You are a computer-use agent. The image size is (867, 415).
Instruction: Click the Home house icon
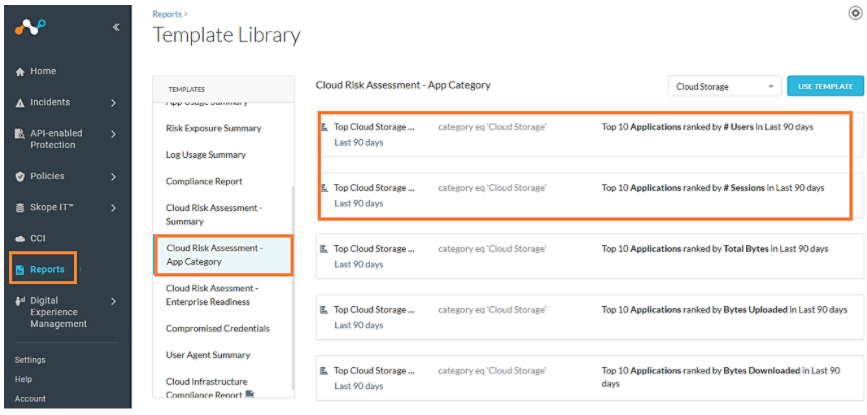(x=20, y=72)
